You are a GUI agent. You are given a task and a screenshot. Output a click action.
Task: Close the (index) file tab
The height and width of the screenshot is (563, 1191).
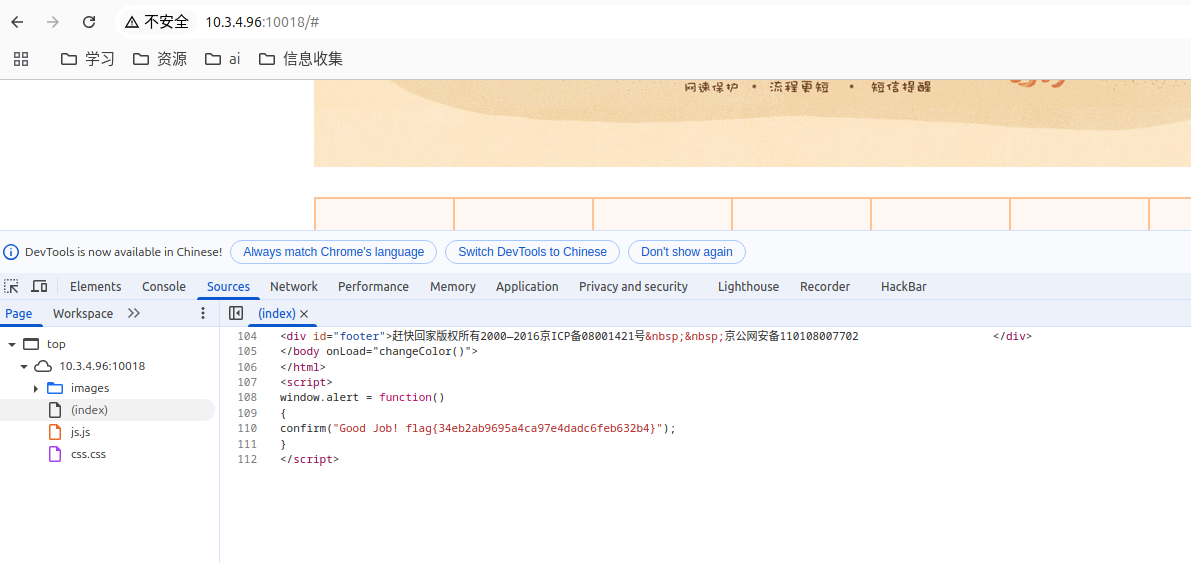coord(305,314)
